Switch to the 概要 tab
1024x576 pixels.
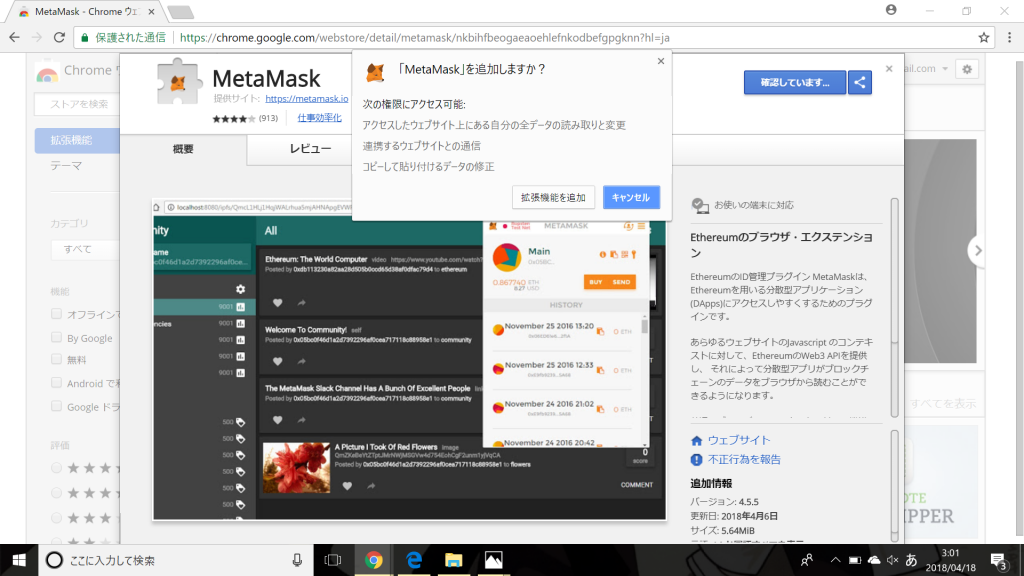(184, 150)
